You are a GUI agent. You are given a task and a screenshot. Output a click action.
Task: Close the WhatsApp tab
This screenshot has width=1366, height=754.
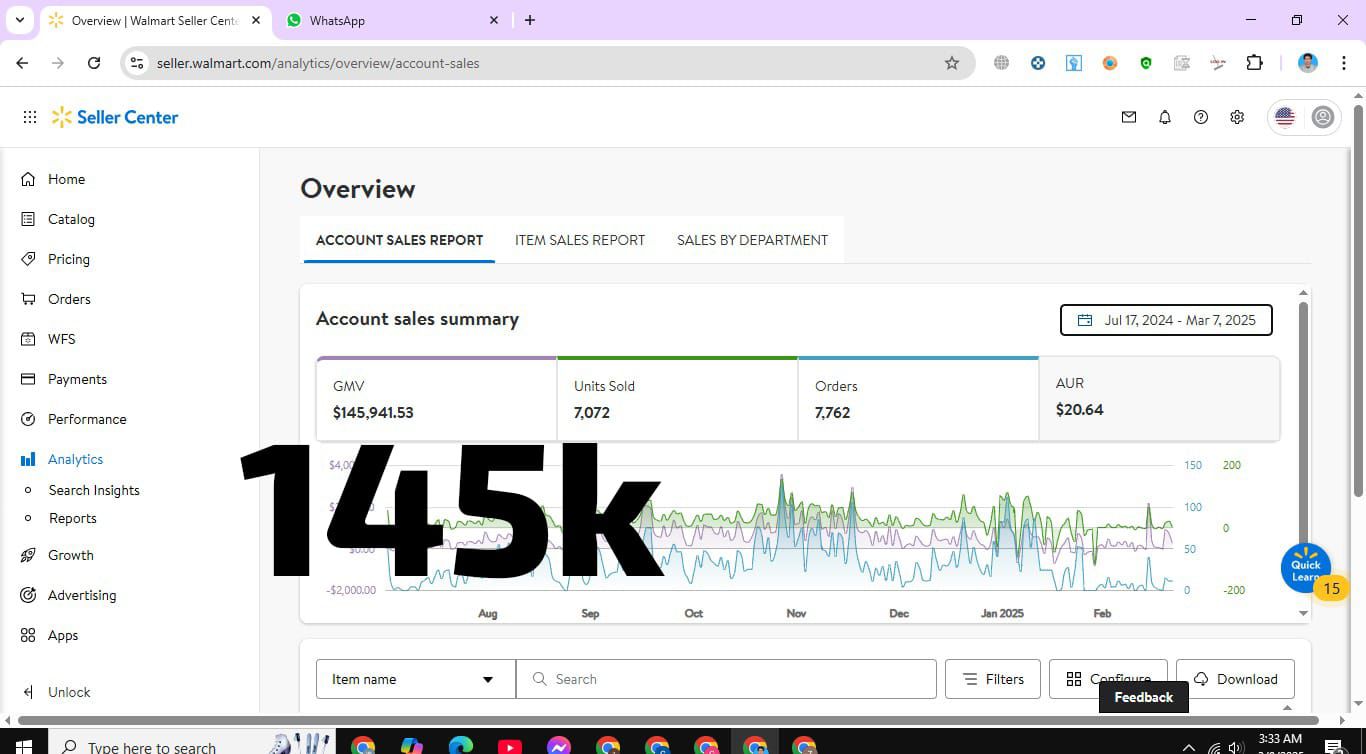point(494,20)
